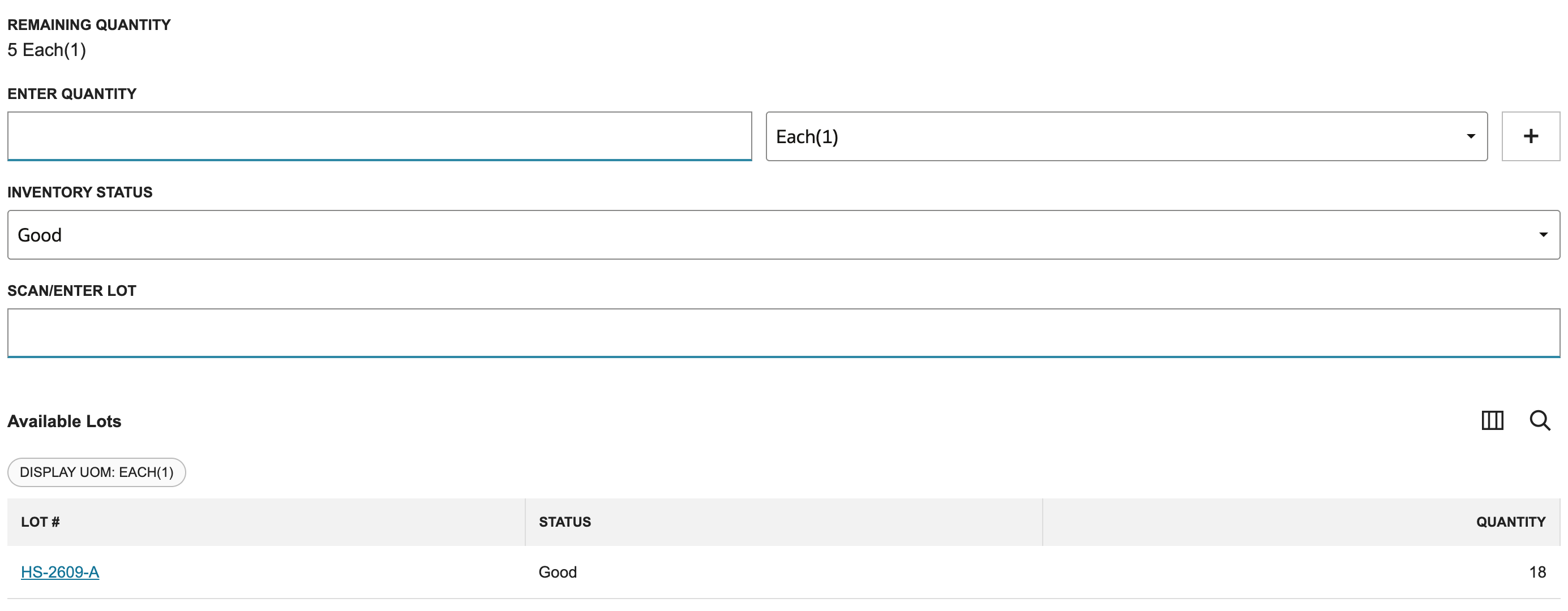Select the Display UOM: EACH(1) chip
The height and width of the screenshot is (611, 1568).
pyautogui.click(x=96, y=472)
